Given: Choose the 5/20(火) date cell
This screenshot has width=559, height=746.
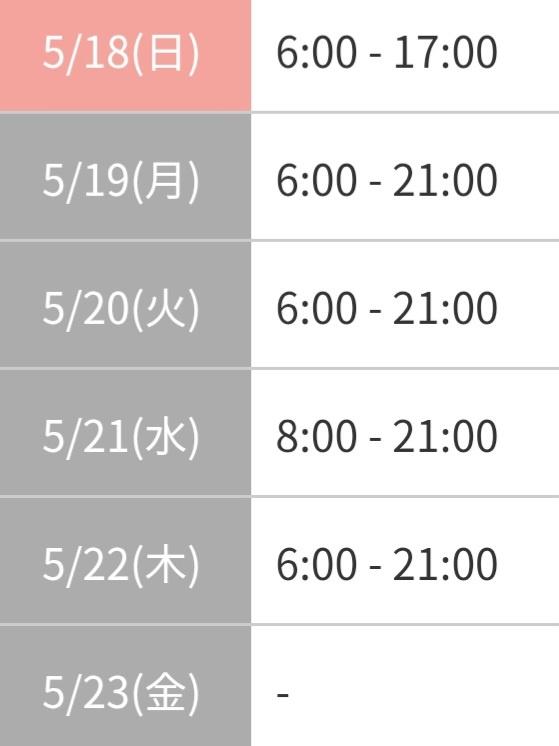Looking at the screenshot, I should pos(125,304).
